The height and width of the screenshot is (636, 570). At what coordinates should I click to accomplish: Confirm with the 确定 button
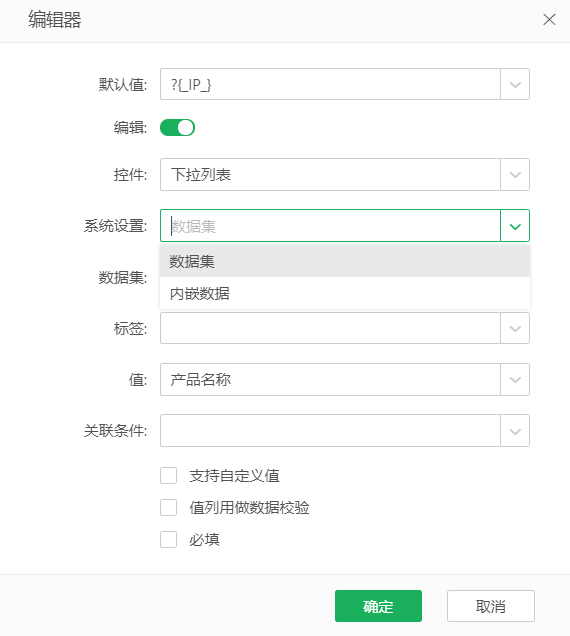pyautogui.click(x=378, y=606)
